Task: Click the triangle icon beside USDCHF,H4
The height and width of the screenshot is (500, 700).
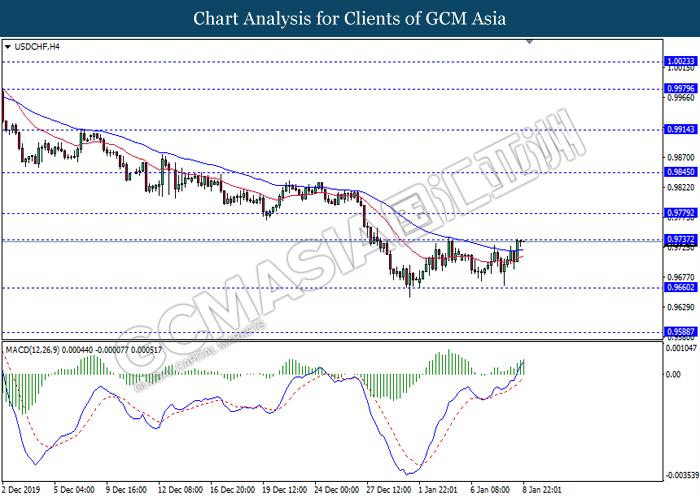Action: [x=9, y=46]
